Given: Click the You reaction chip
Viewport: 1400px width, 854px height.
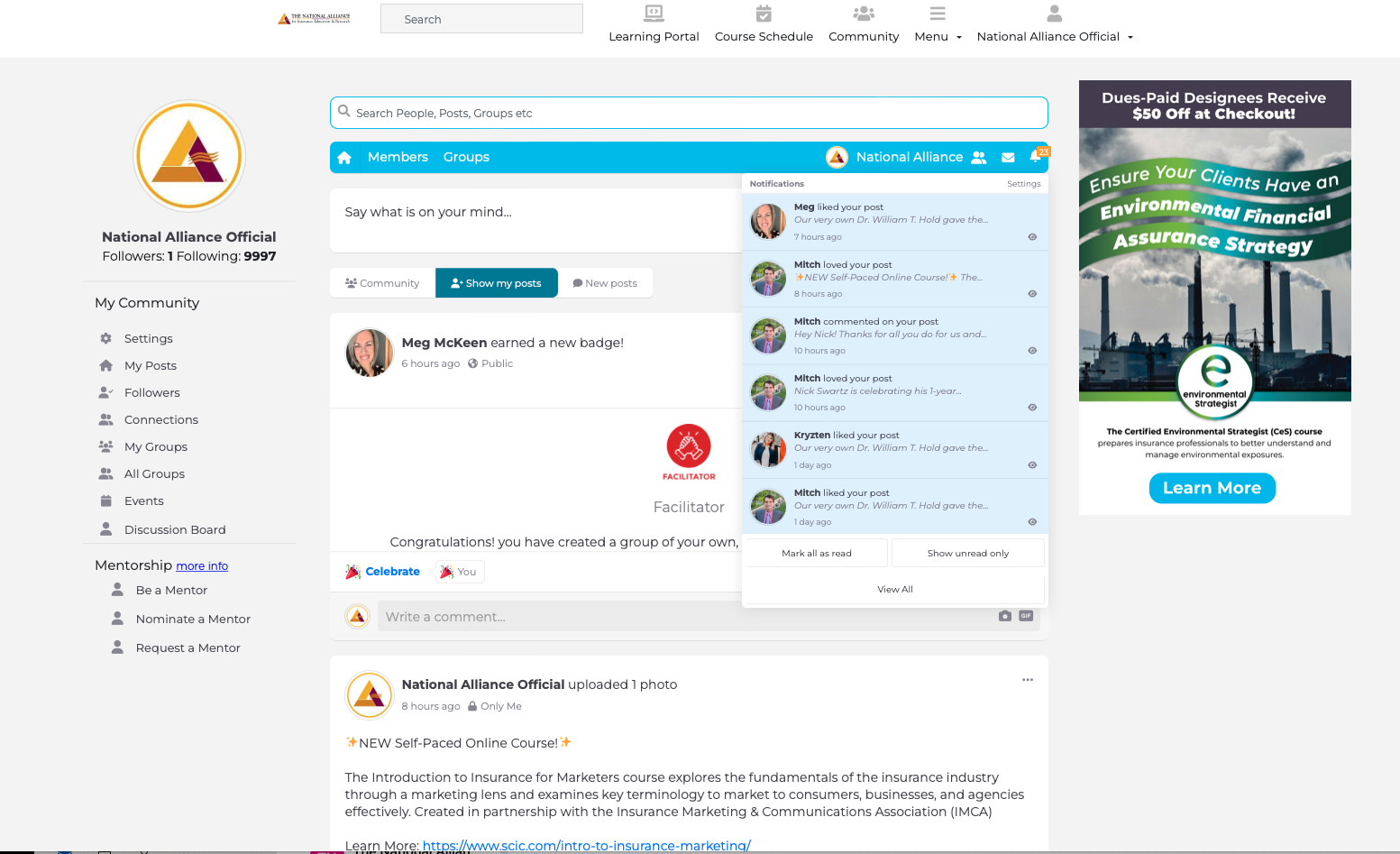Looking at the screenshot, I should (460, 572).
